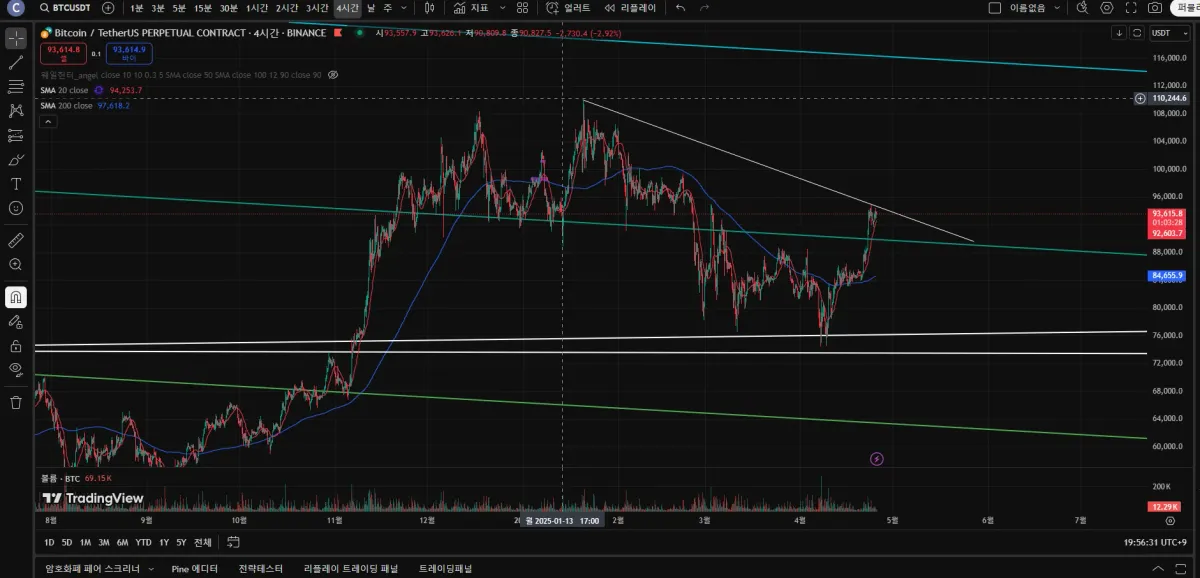Select the 5분 timeframe
The image size is (1200, 578).
point(179,8)
